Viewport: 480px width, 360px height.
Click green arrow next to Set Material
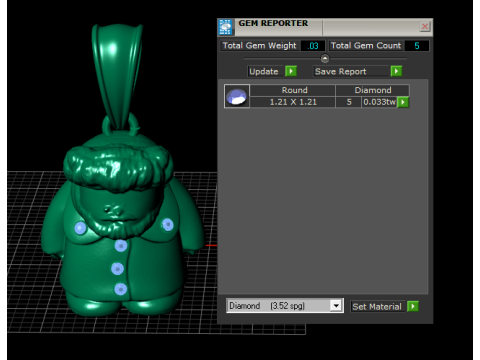(x=413, y=307)
